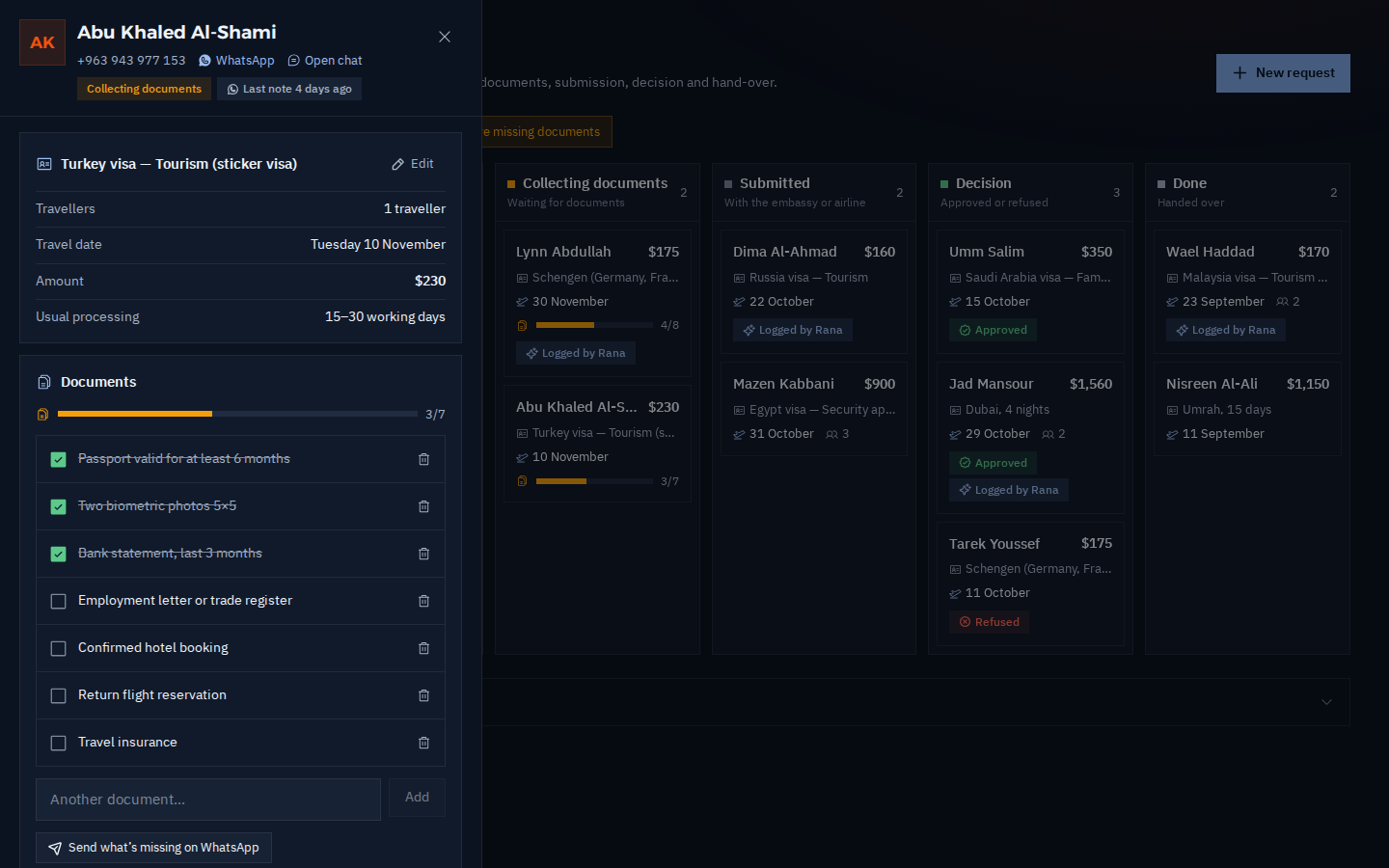
Task: Click the New request button
Action: [1283, 73]
